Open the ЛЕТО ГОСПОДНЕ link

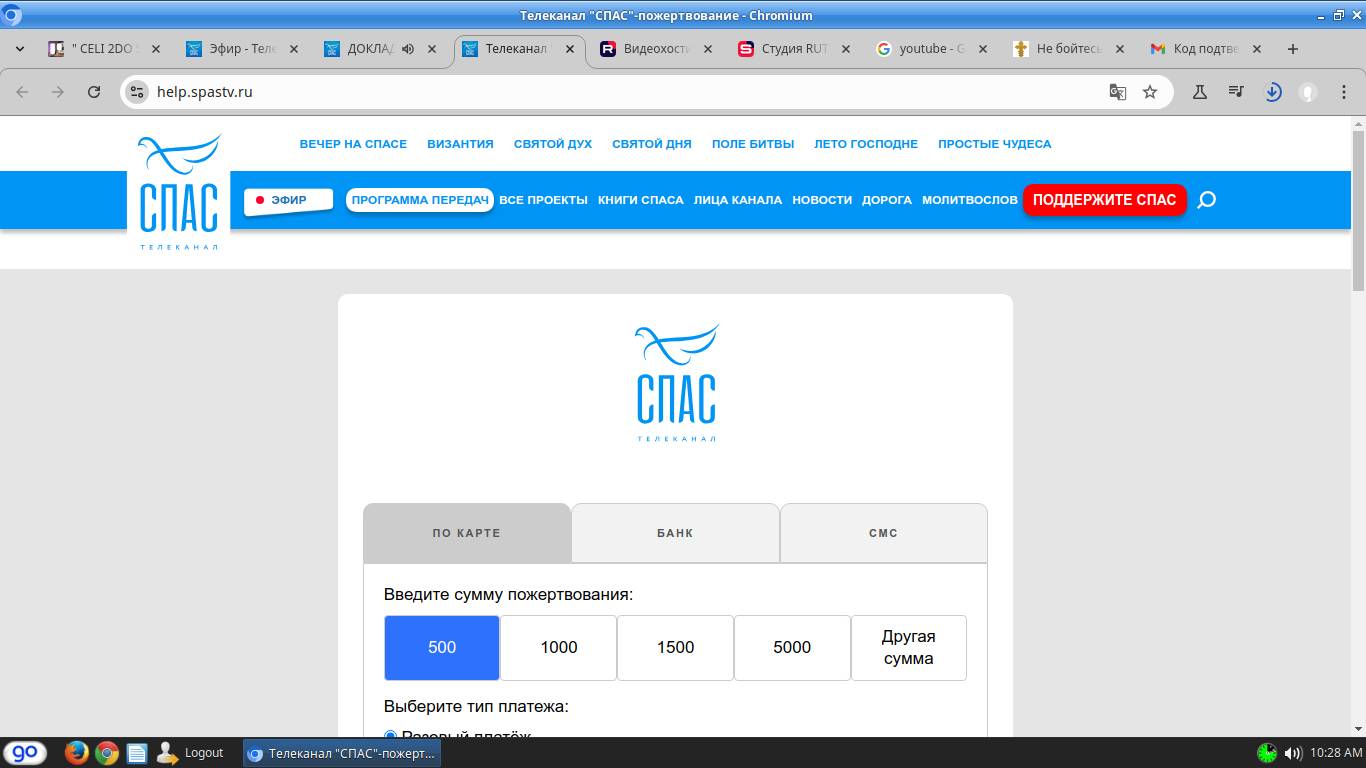[866, 144]
